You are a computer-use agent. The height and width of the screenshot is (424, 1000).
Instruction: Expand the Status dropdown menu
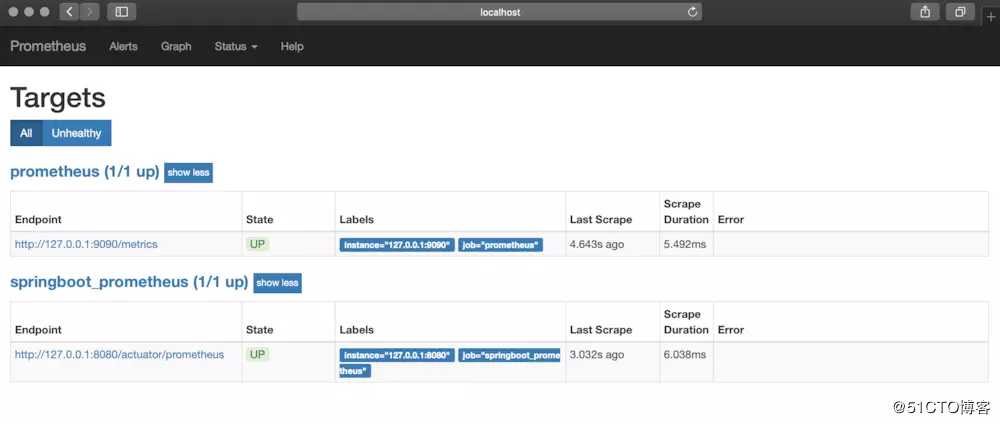point(236,47)
